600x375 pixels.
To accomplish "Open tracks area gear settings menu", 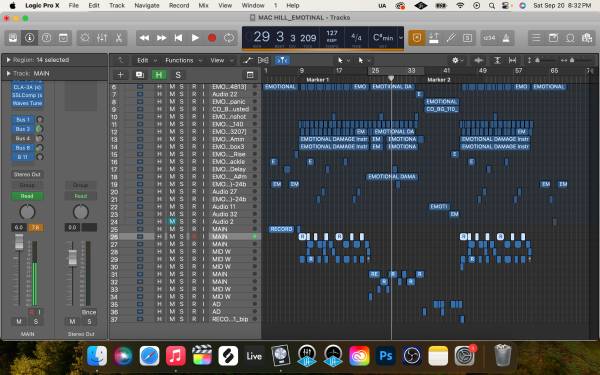I will point(457,60).
